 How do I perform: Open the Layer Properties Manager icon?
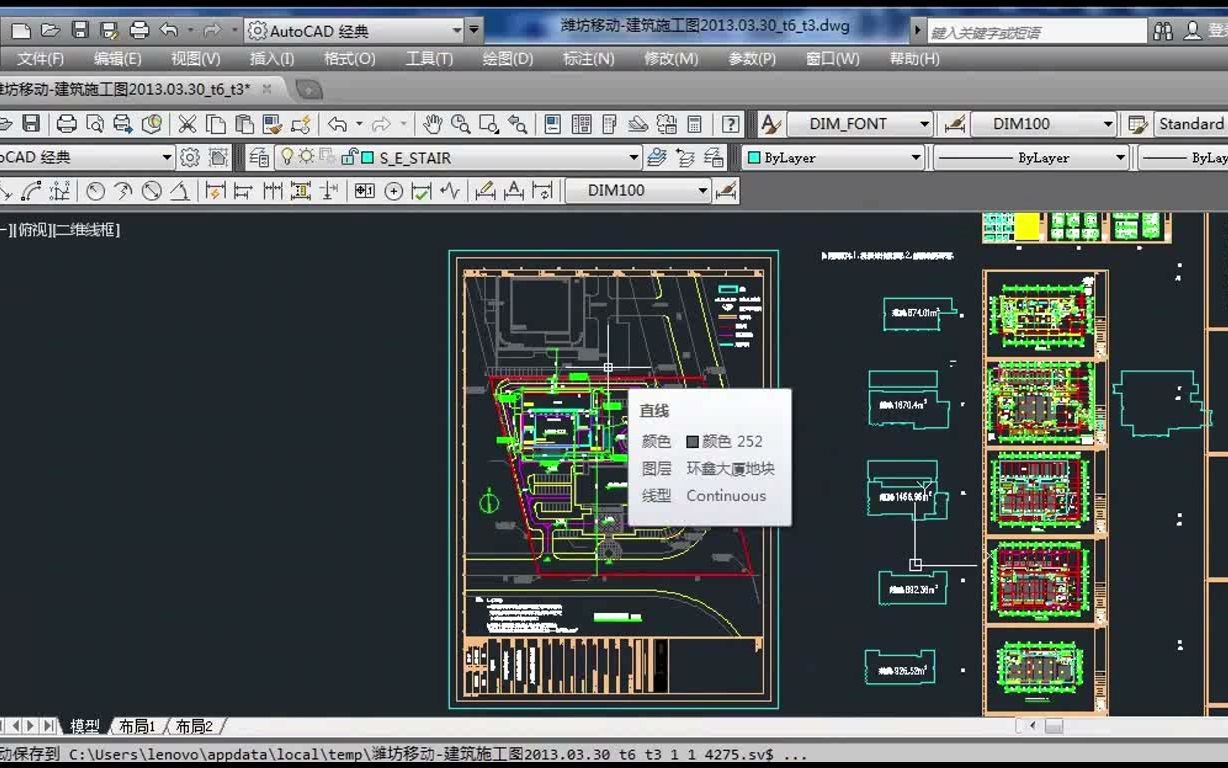click(x=259, y=158)
